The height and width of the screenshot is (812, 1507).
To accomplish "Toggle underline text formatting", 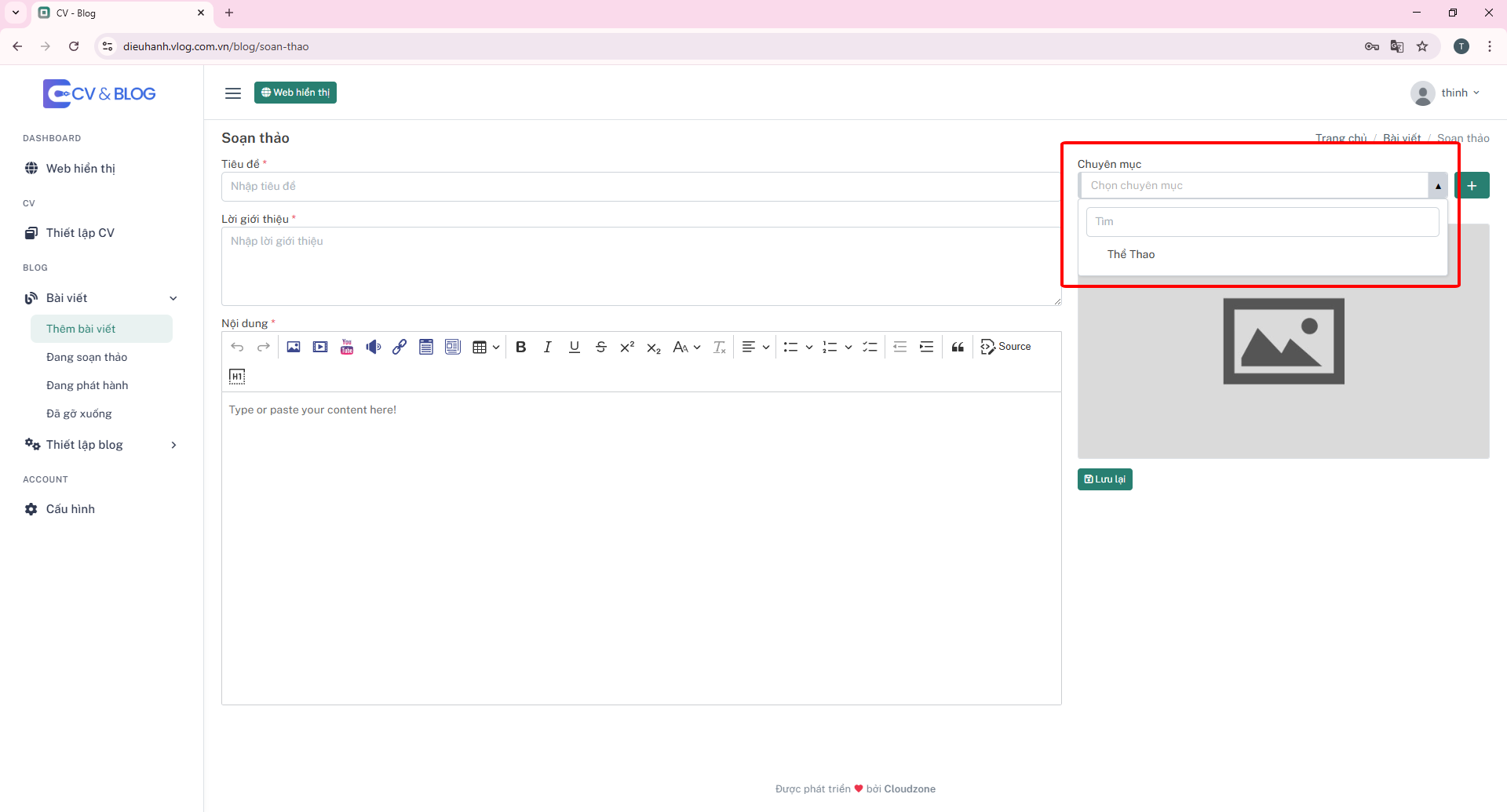I will tap(574, 347).
